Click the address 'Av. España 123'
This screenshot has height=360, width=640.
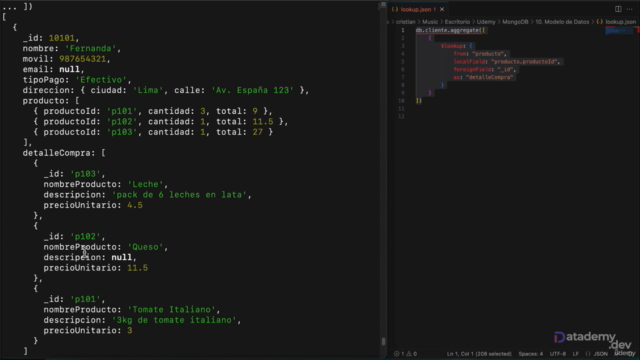point(252,90)
